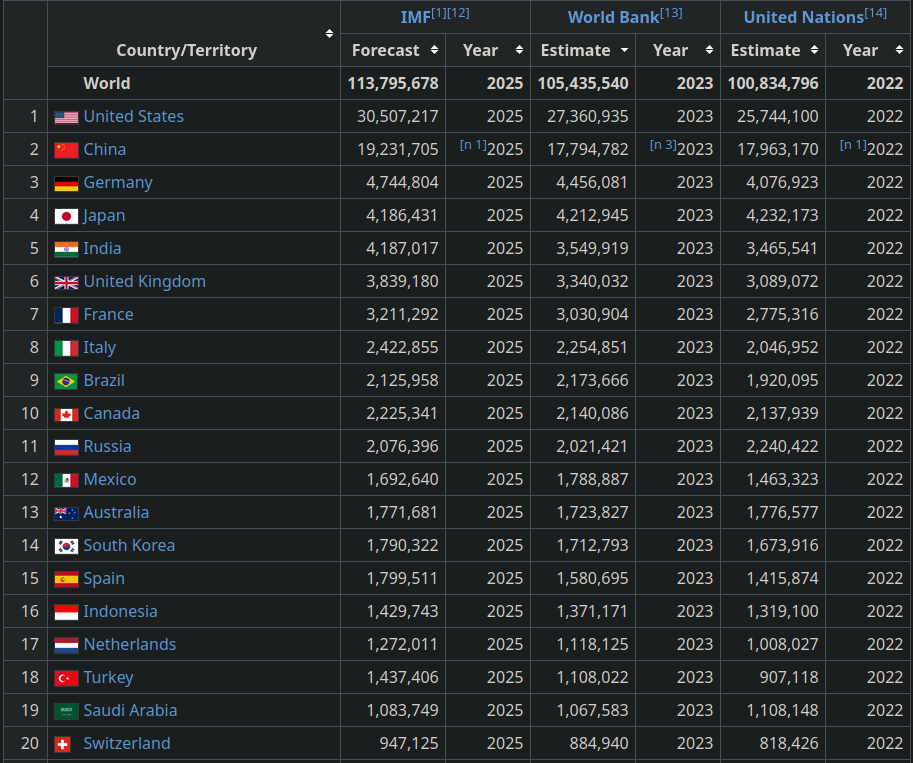913x763 pixels.
Task: Sort by IMF Year column
Action: click(519, 50)
